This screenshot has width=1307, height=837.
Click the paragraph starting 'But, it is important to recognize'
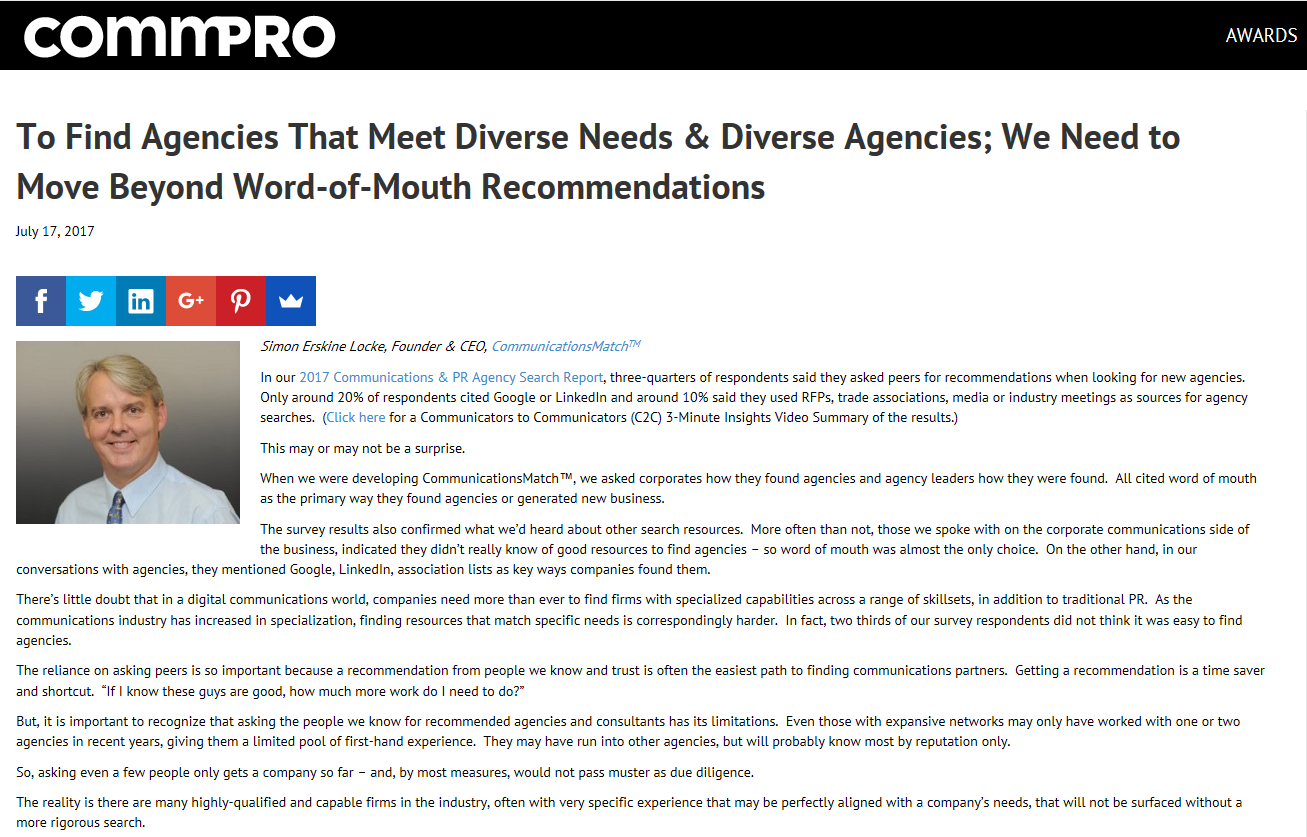628,731
